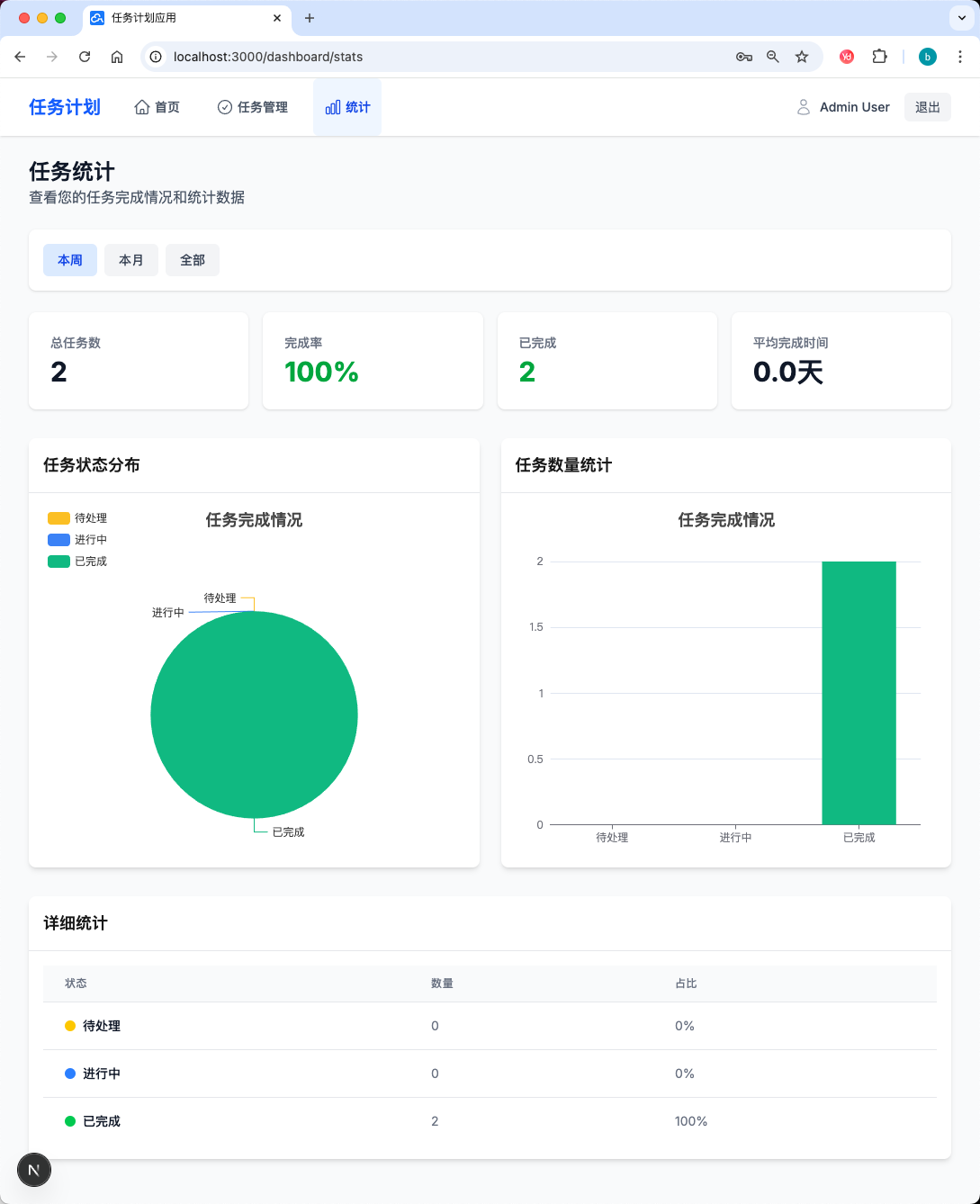
Task: Click the 任务计划 logo link
Action: tap(65, 107)
